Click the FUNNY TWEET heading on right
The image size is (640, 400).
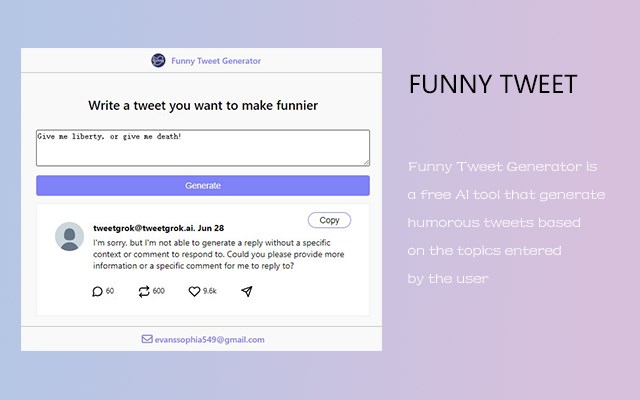493,85
